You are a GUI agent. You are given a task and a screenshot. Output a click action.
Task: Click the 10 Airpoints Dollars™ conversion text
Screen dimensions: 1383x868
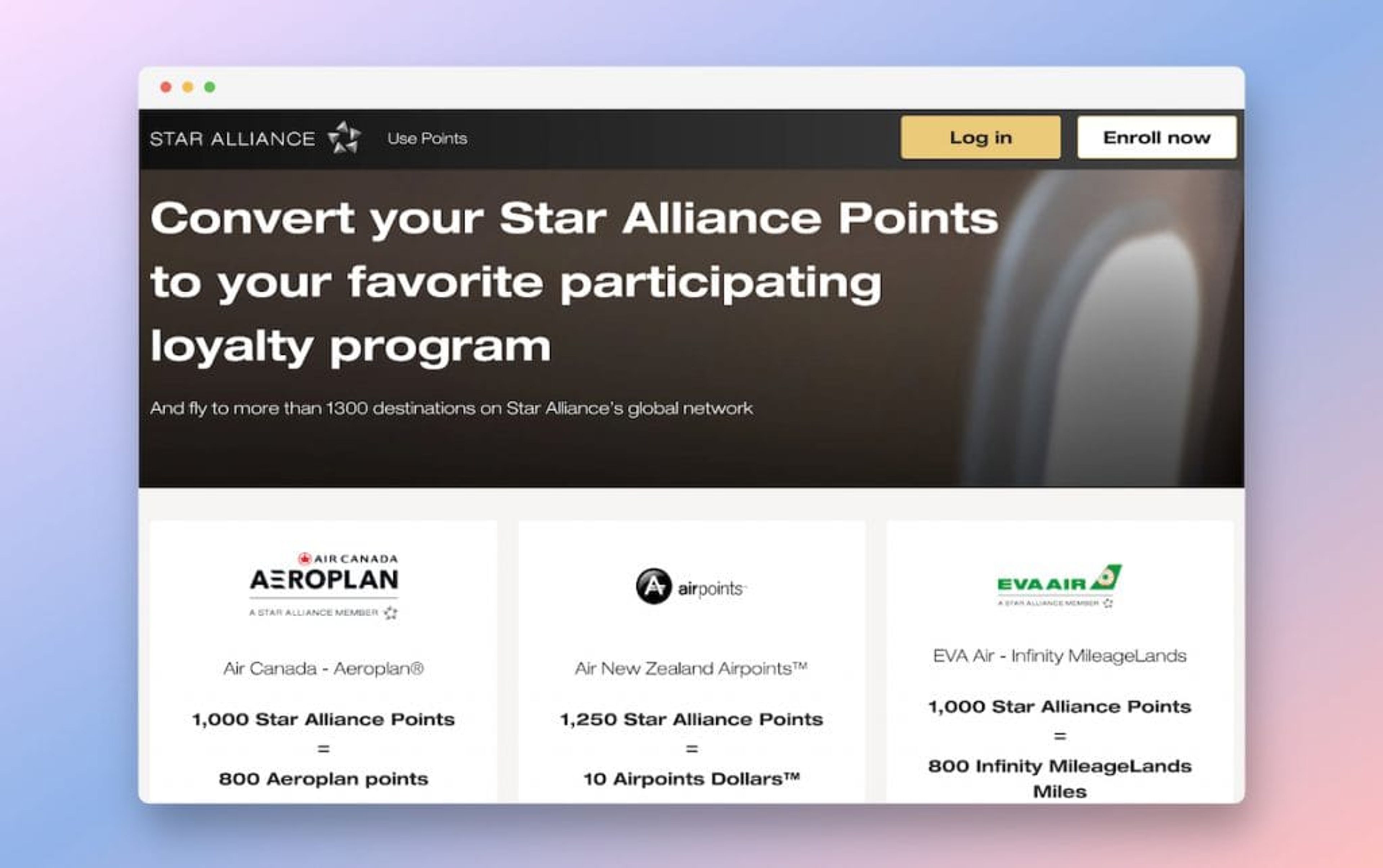click(x=691, y=778)
